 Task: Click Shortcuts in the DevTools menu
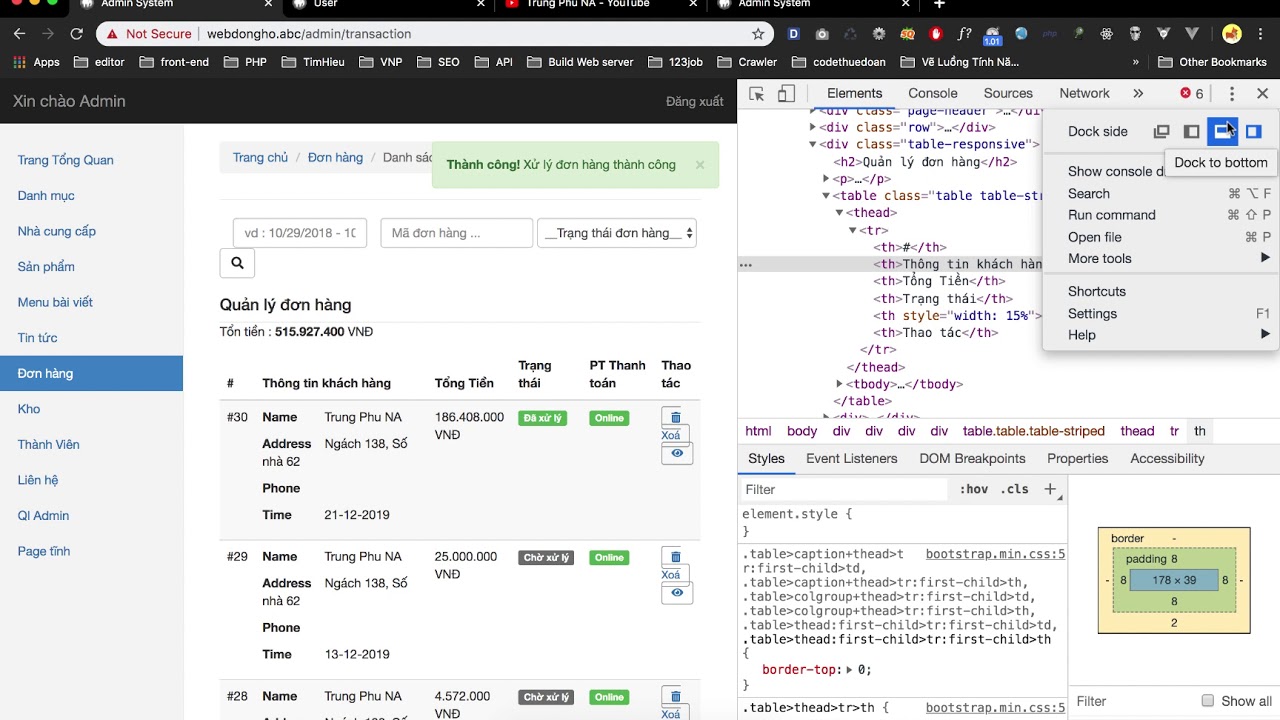click(1161, 291)
